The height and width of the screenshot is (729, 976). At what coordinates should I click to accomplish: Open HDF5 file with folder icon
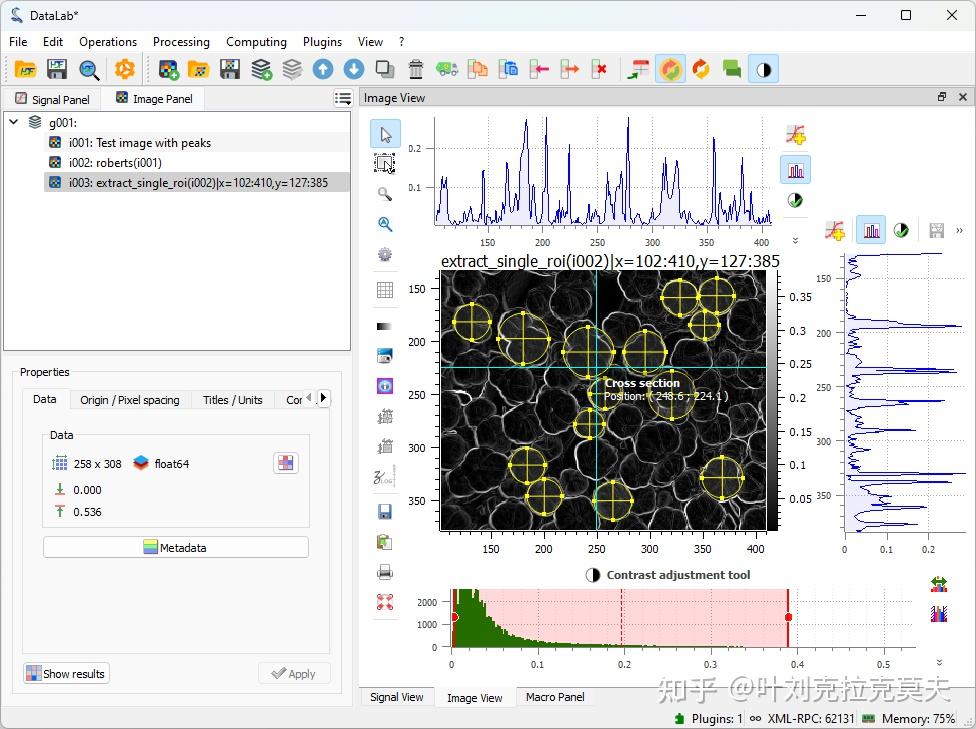click(26, 69)
